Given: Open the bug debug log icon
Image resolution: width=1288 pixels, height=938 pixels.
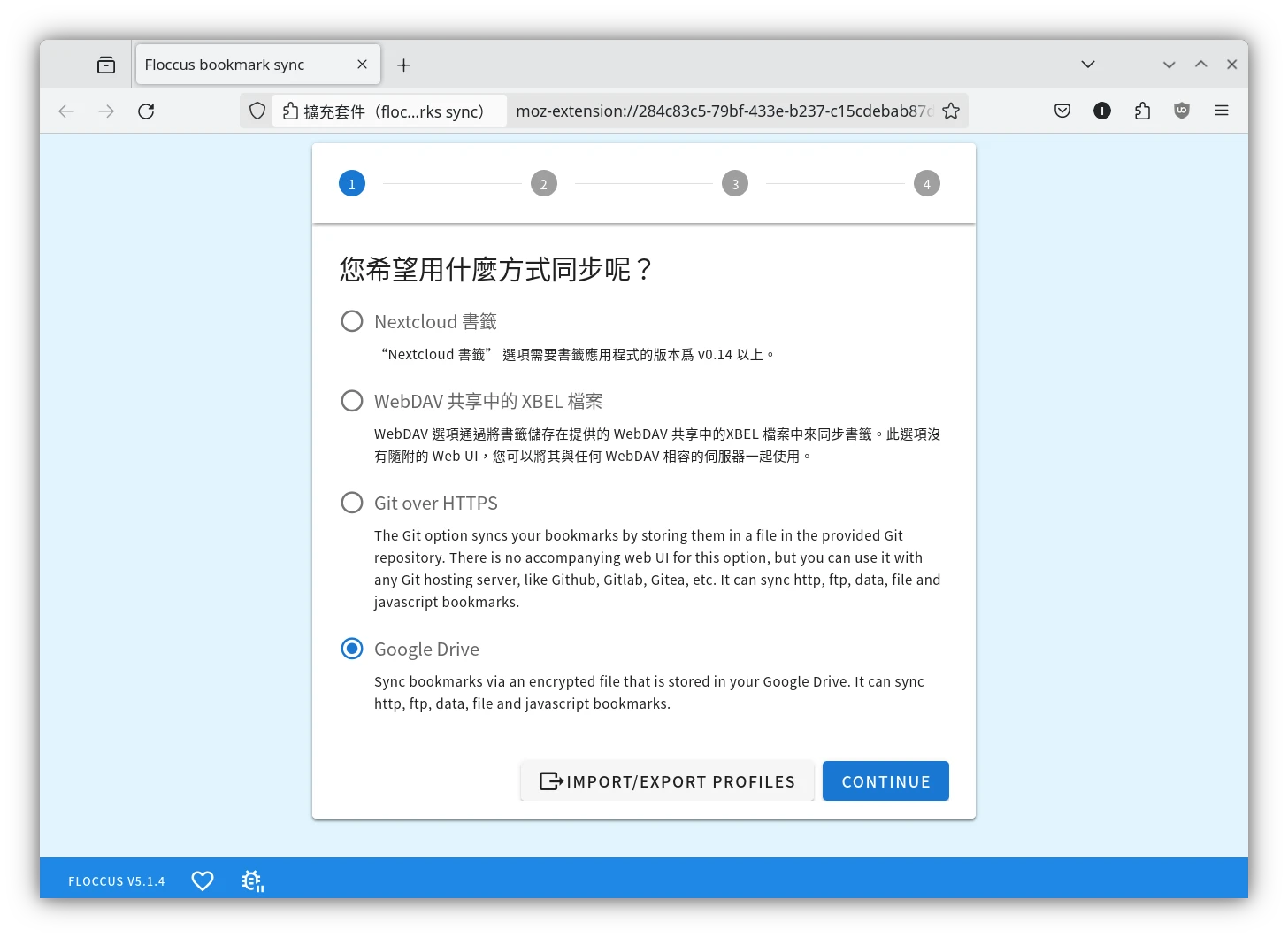Looking at the screenshot, I should [253, 880].
